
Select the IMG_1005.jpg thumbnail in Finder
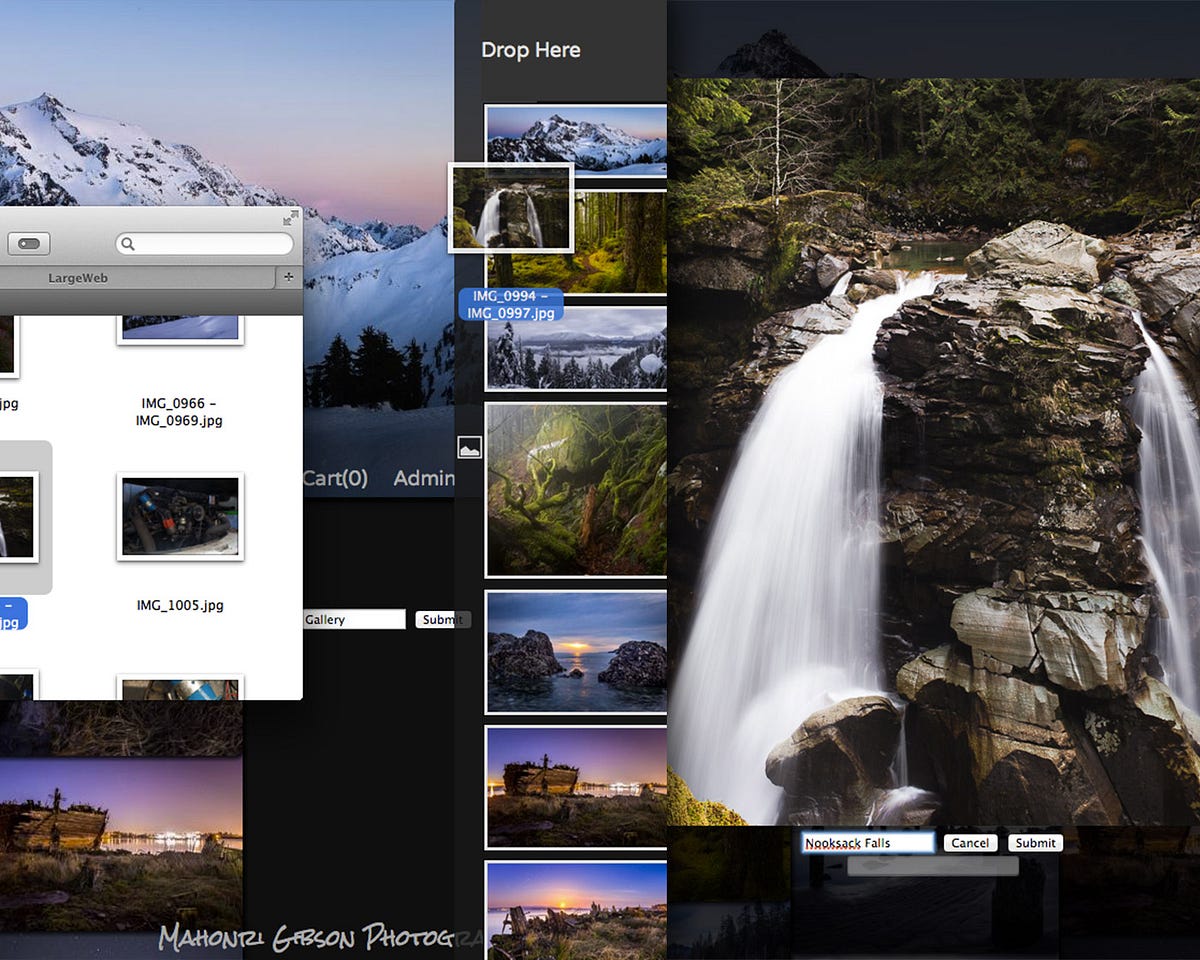click(179, 516)
